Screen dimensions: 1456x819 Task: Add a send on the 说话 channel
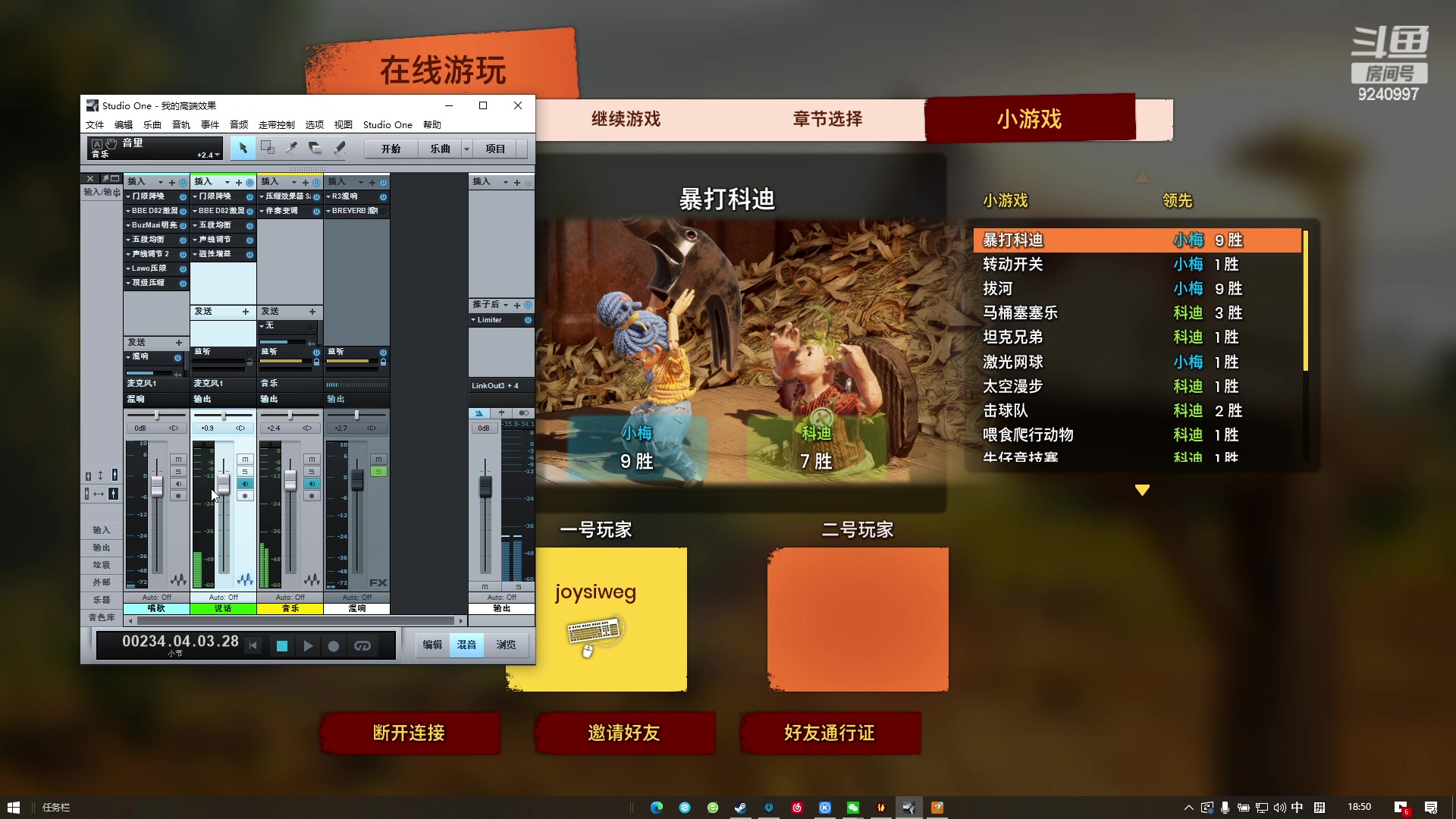point(245,312)
